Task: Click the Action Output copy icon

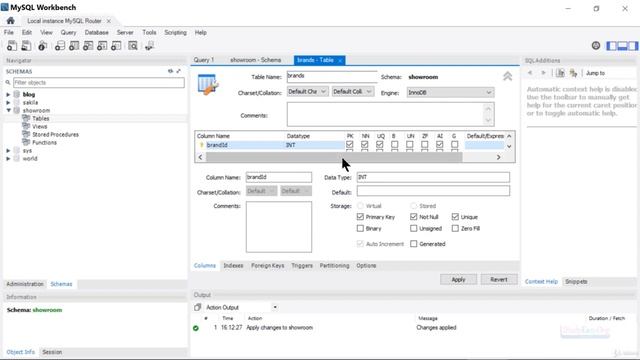Action: (x=198, y=307)
